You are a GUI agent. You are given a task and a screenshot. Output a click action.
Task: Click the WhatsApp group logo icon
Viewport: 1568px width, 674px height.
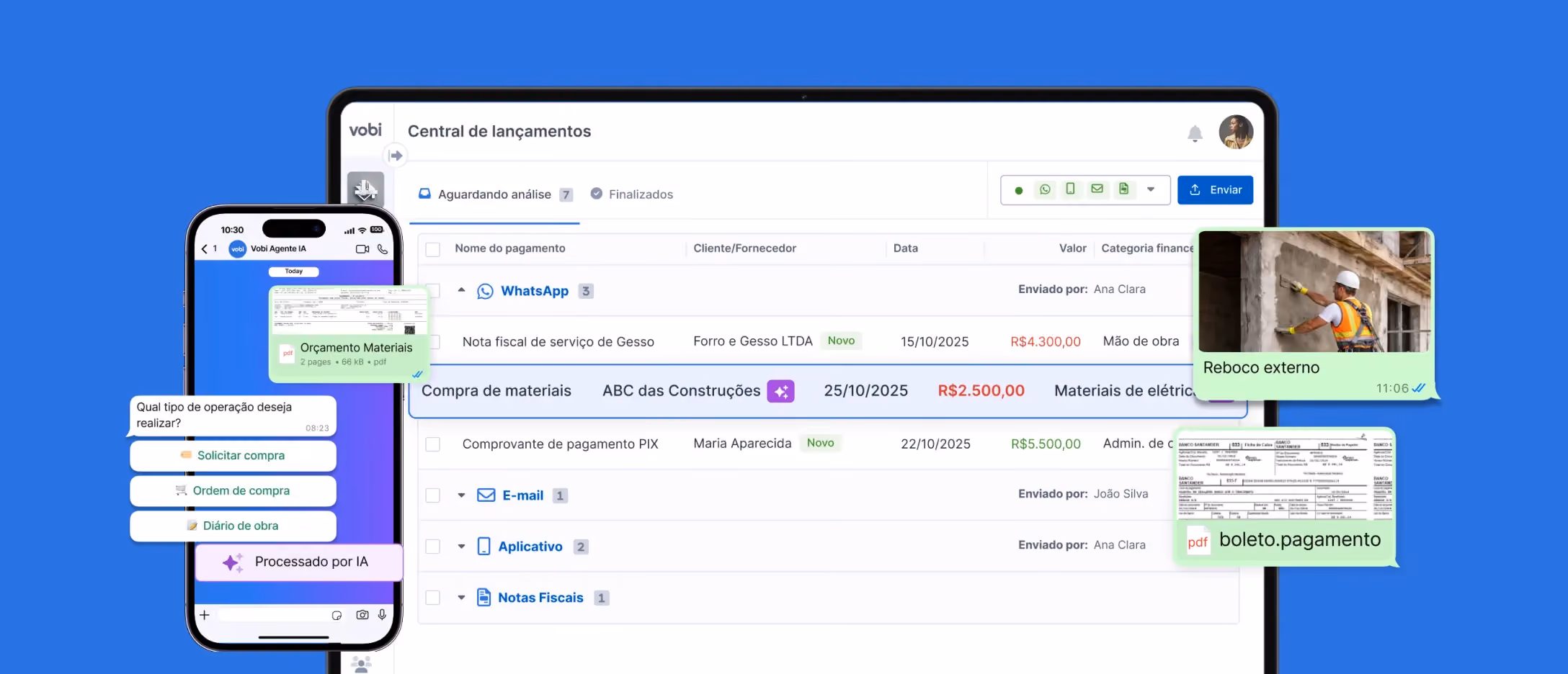[485, 291]
